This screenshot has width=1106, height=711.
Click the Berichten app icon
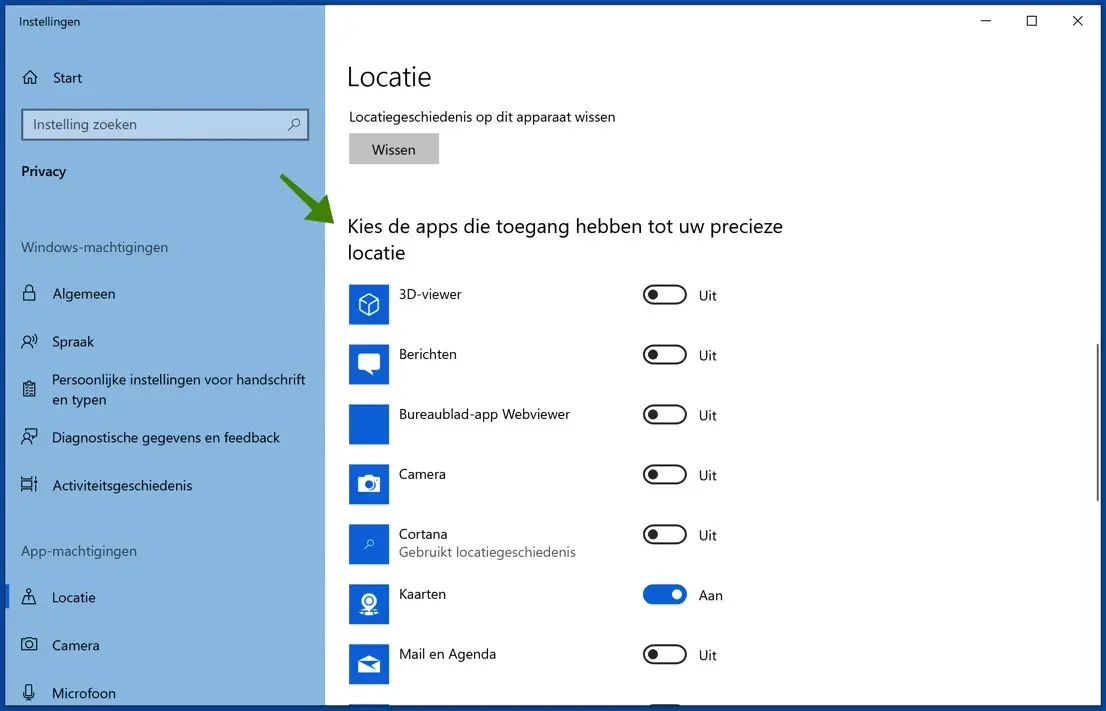point(369,365)
